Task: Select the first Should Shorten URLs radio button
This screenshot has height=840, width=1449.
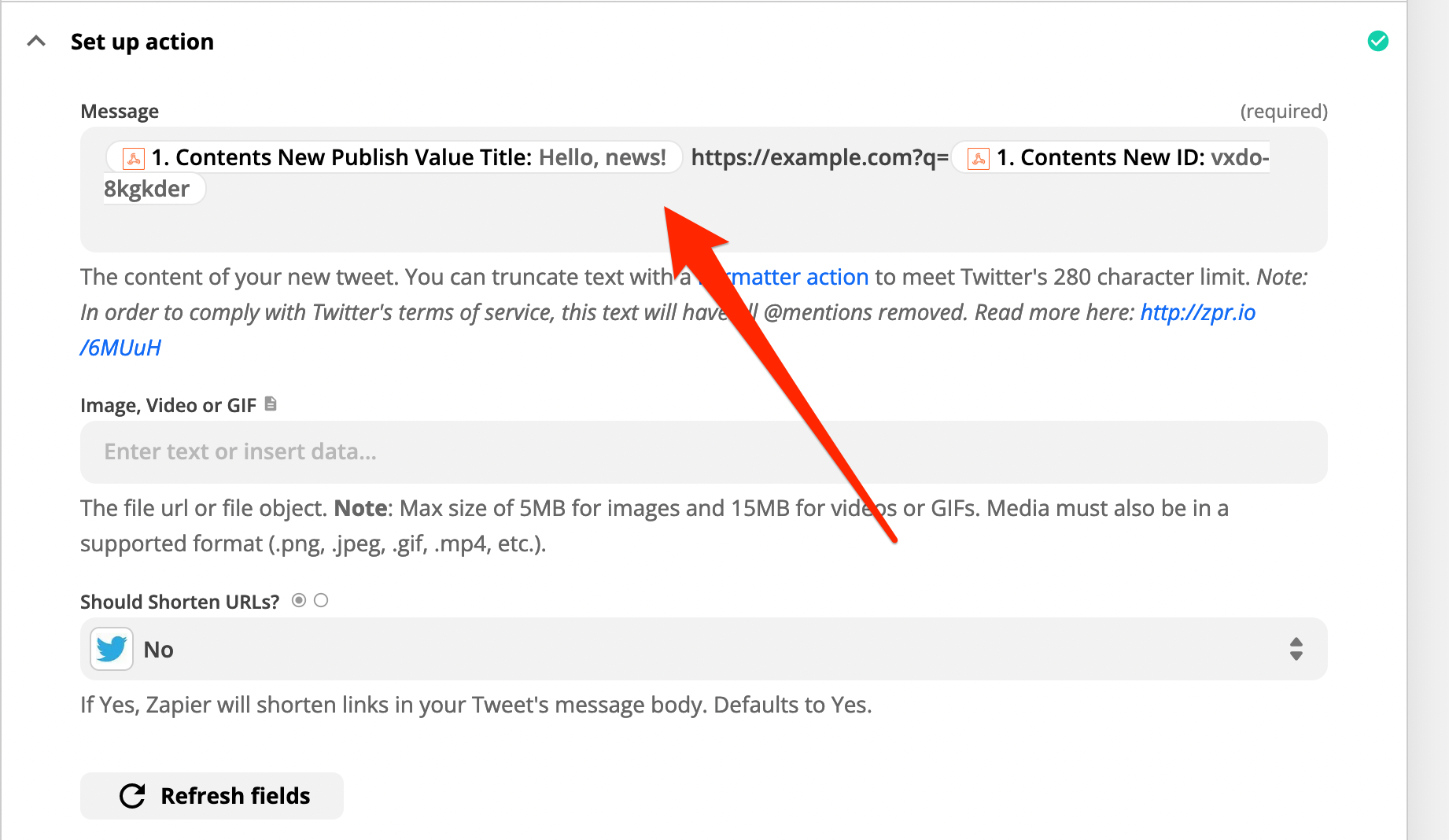Action: pos(299,601)
